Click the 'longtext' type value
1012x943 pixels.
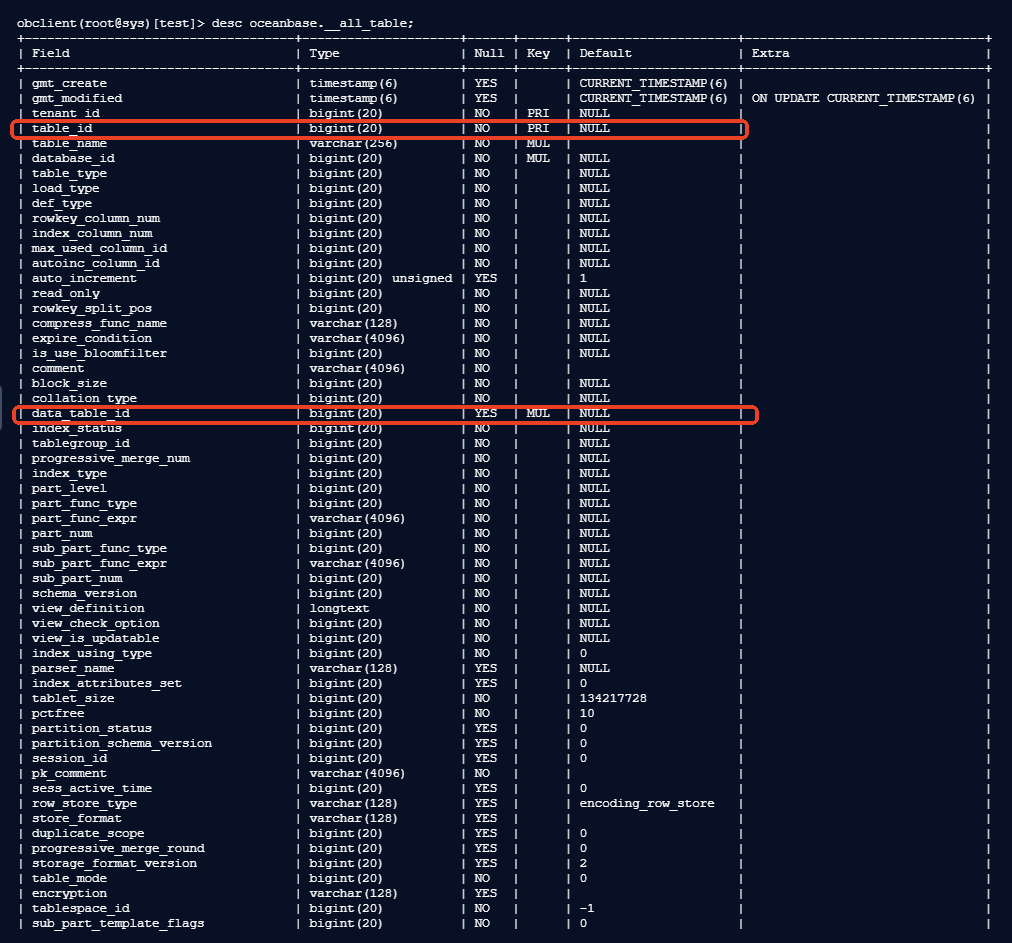click(x=339, y=608)
